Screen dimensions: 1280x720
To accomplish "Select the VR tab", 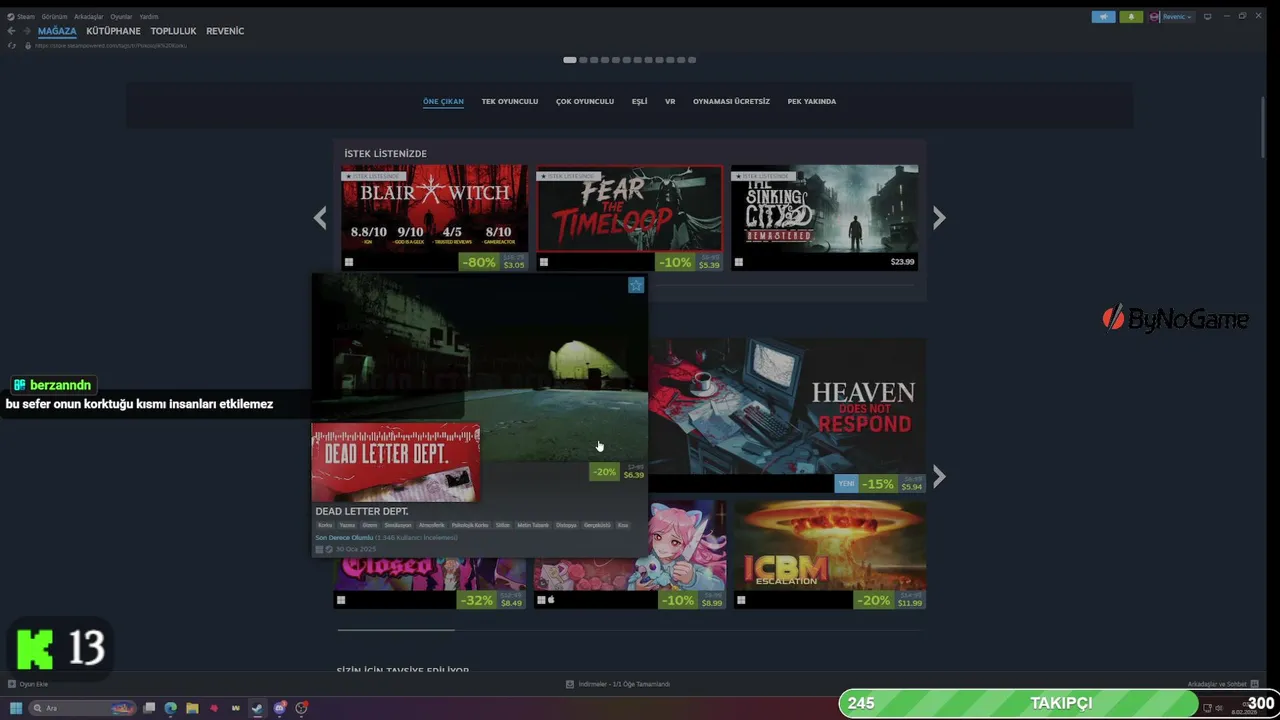I will pos(670,101).
